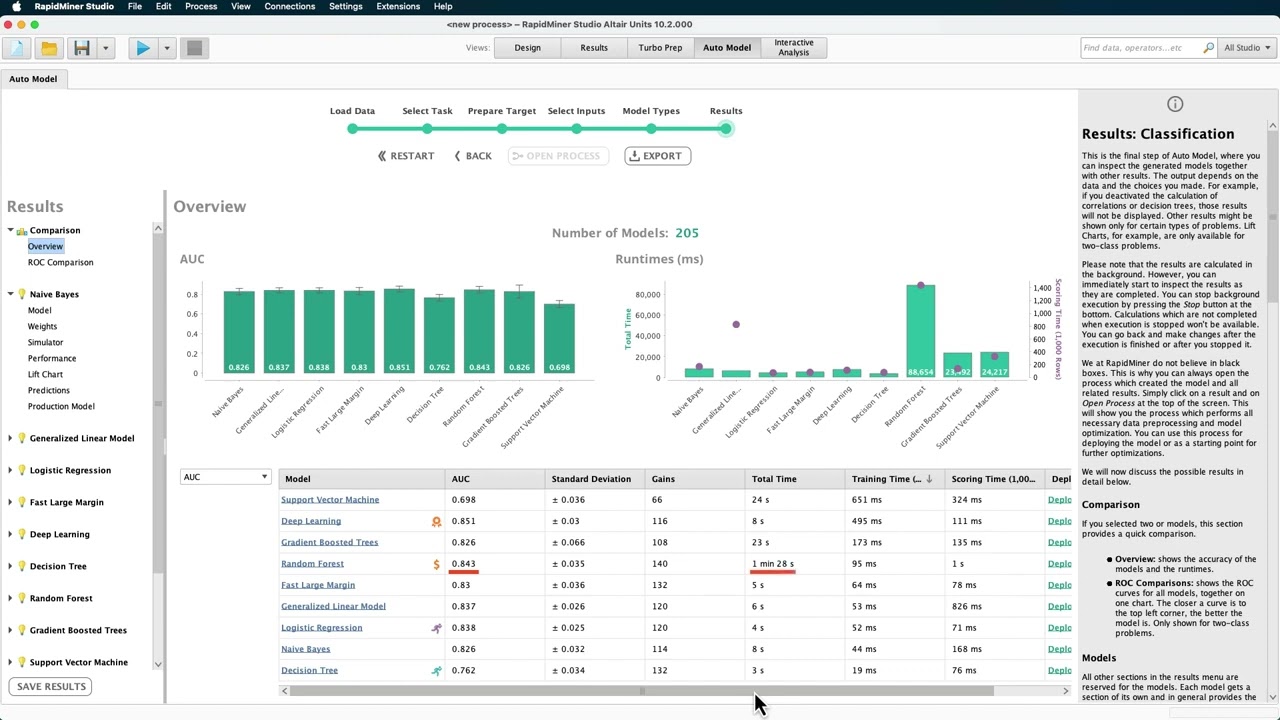The width and height of the screenshot is (1280, 720).
Task: Open the File menu
Action: click(x=135, y=6)
